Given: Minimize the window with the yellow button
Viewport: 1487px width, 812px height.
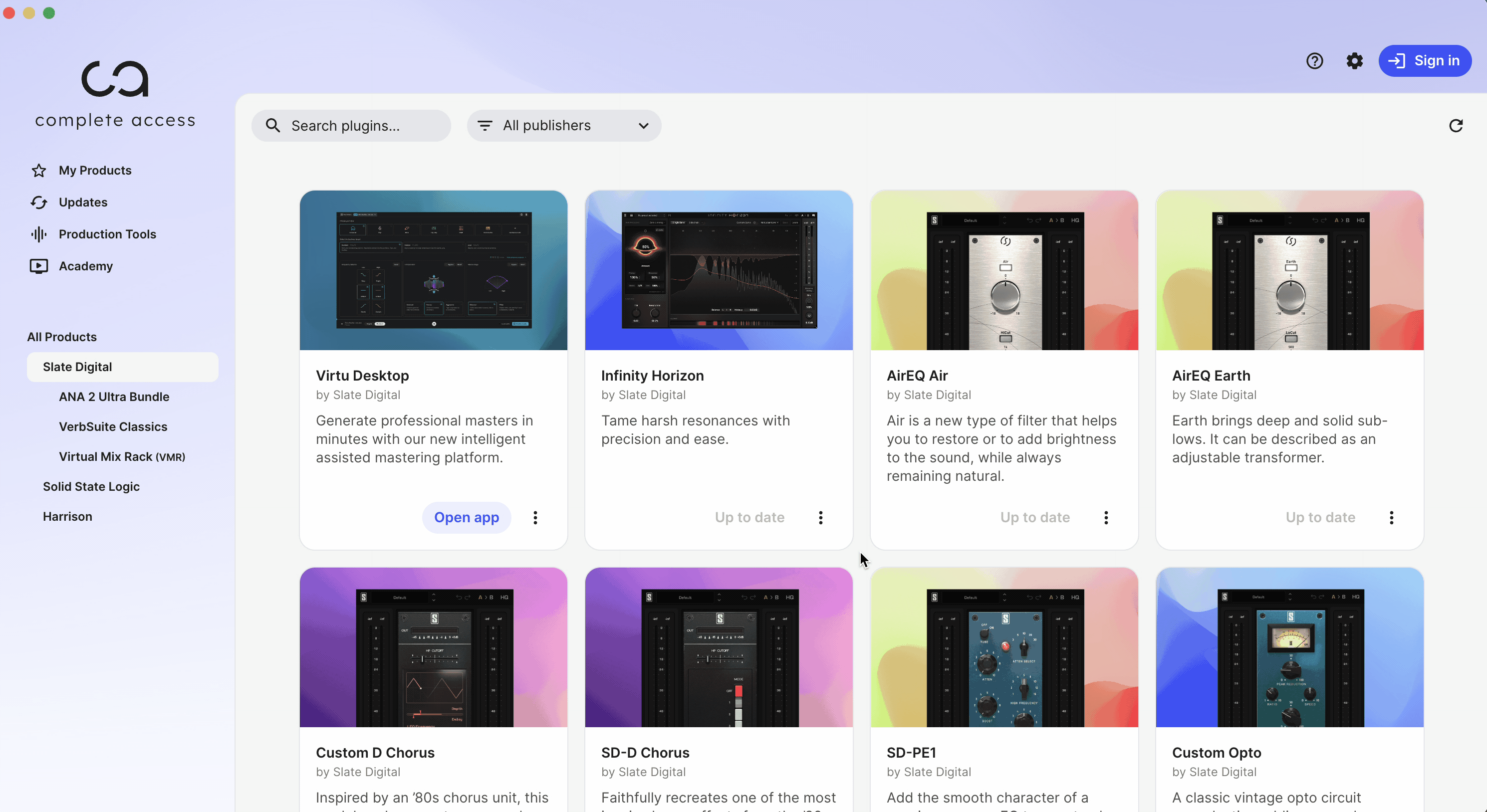Looking at the screenshot, I should [x=29, y=12].
